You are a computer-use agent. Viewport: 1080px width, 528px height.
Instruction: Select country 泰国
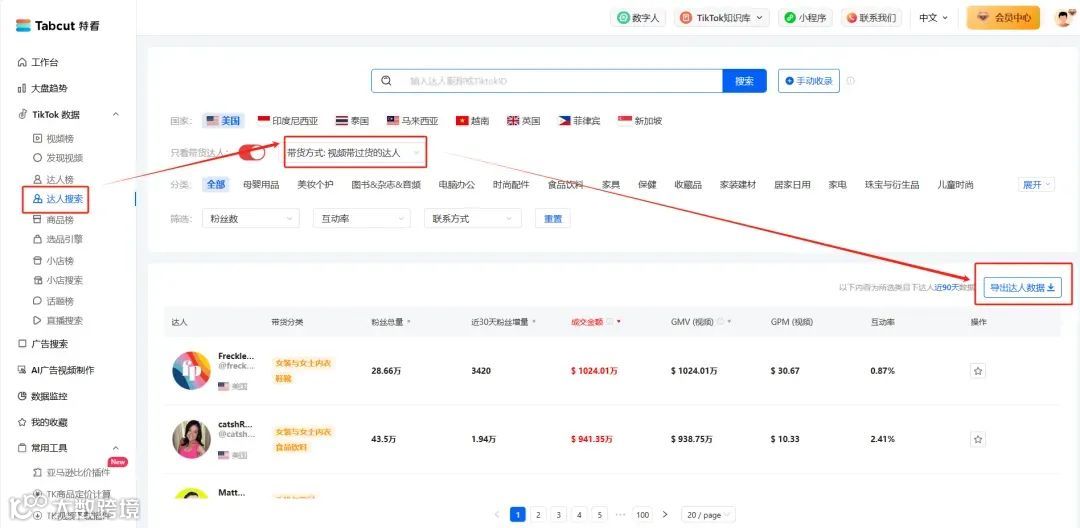coord(353,120)
